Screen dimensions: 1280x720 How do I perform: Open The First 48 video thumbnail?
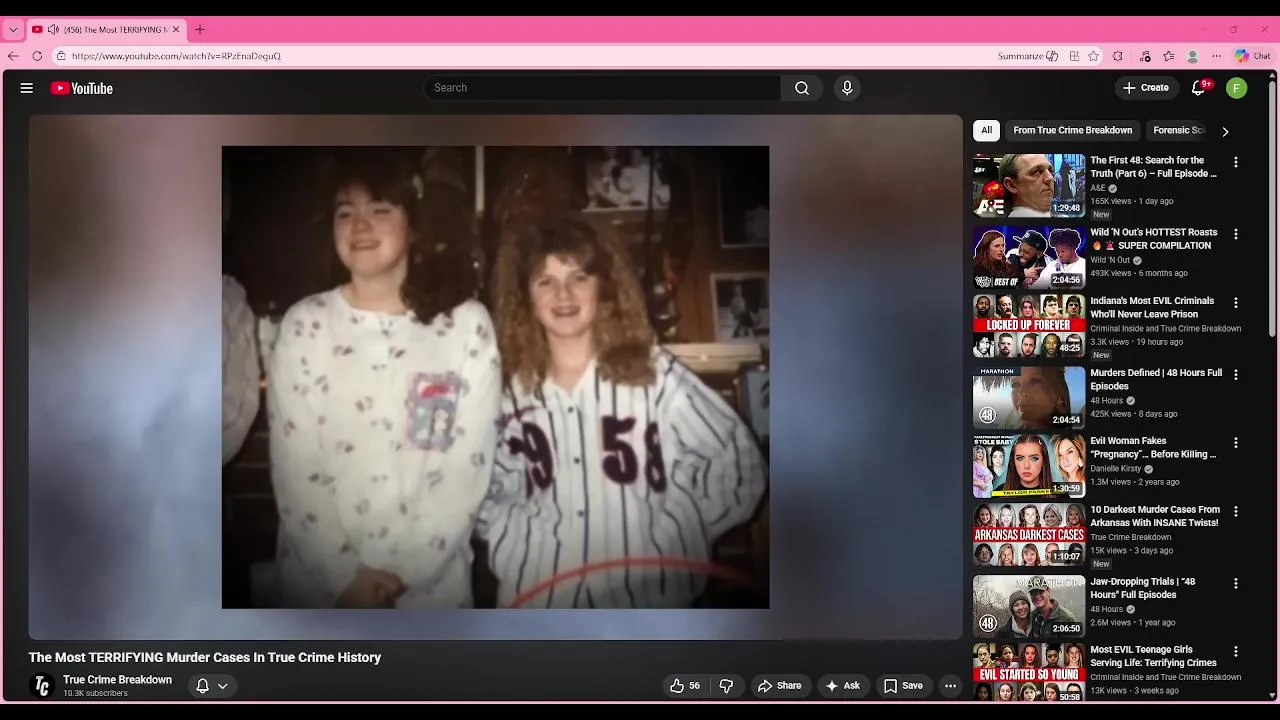[1029, 185]
